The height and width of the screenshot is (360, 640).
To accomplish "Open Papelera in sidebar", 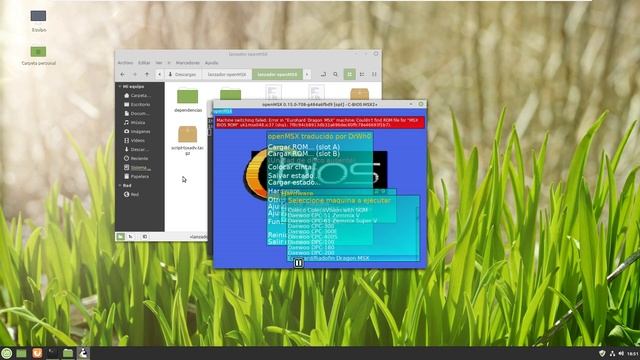I will (137, 176).
